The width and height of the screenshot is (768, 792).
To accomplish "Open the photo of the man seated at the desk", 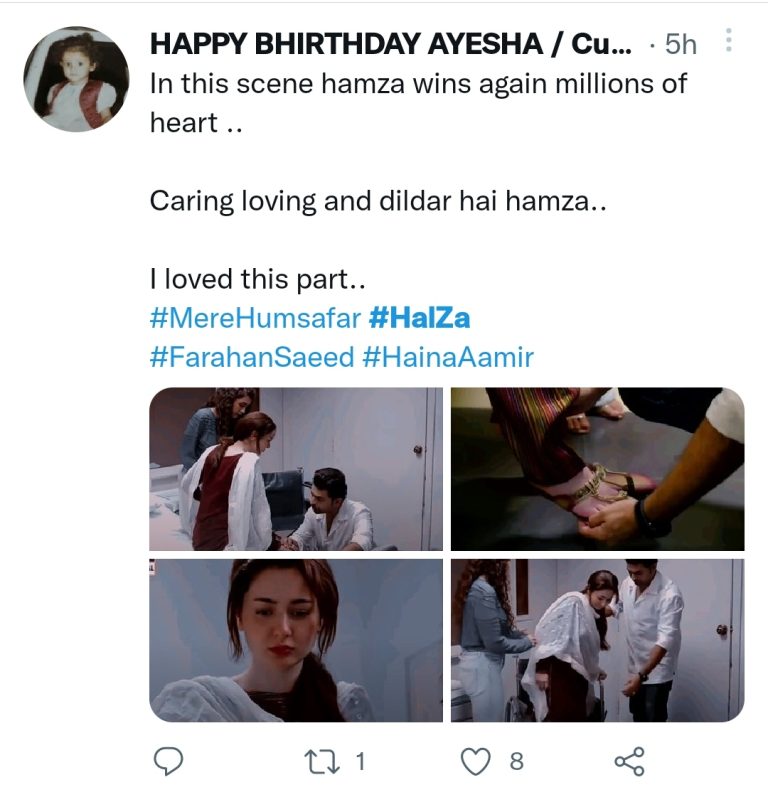I will [296, 469].
